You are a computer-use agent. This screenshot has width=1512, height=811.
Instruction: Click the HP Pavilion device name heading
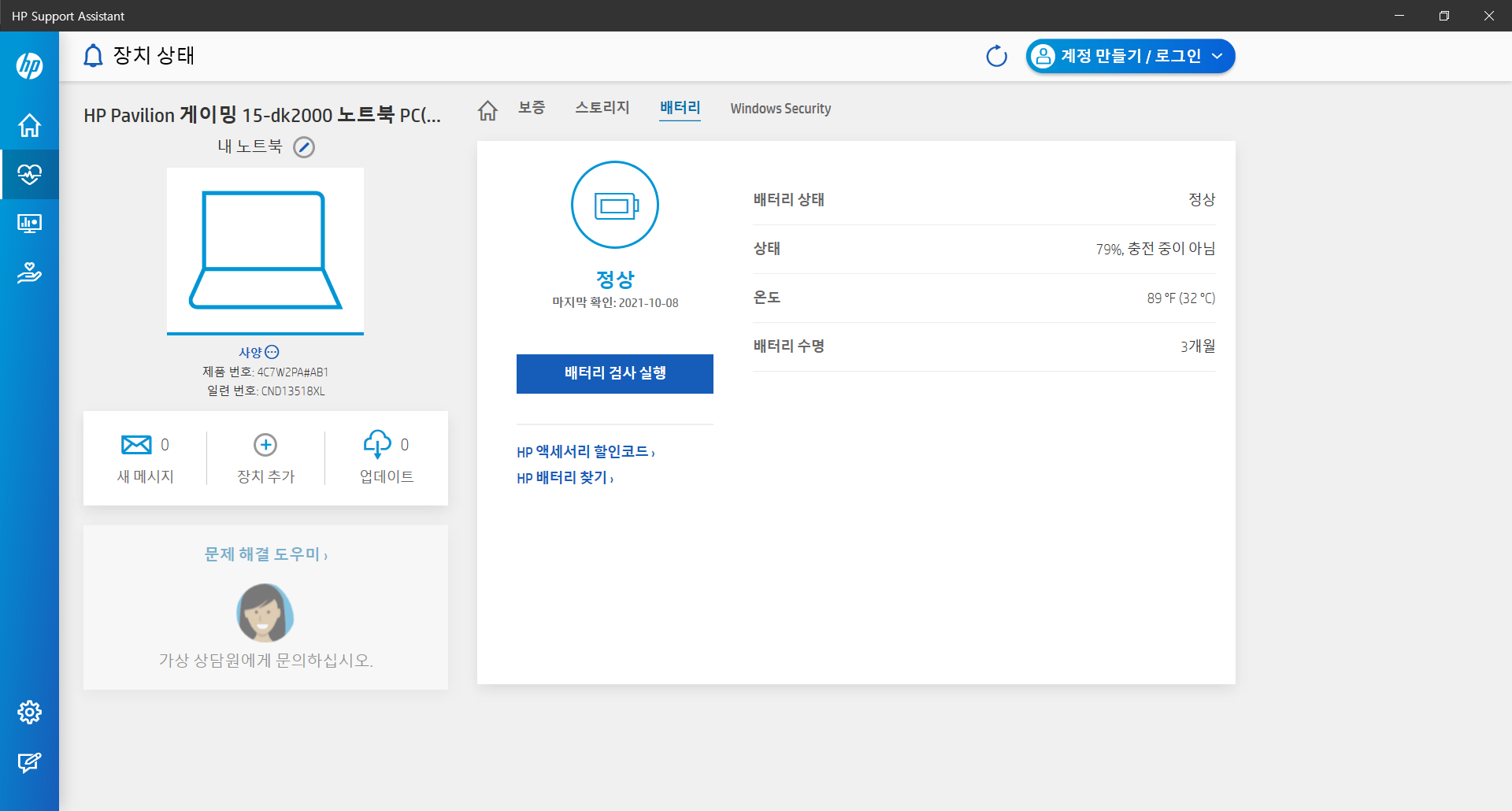[x=262, y=115]
